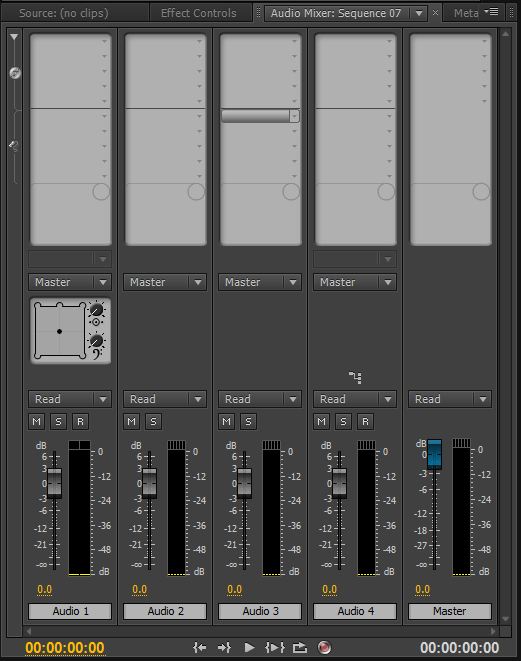
Task: Mute track Audio 2
Action: (132, 422)
